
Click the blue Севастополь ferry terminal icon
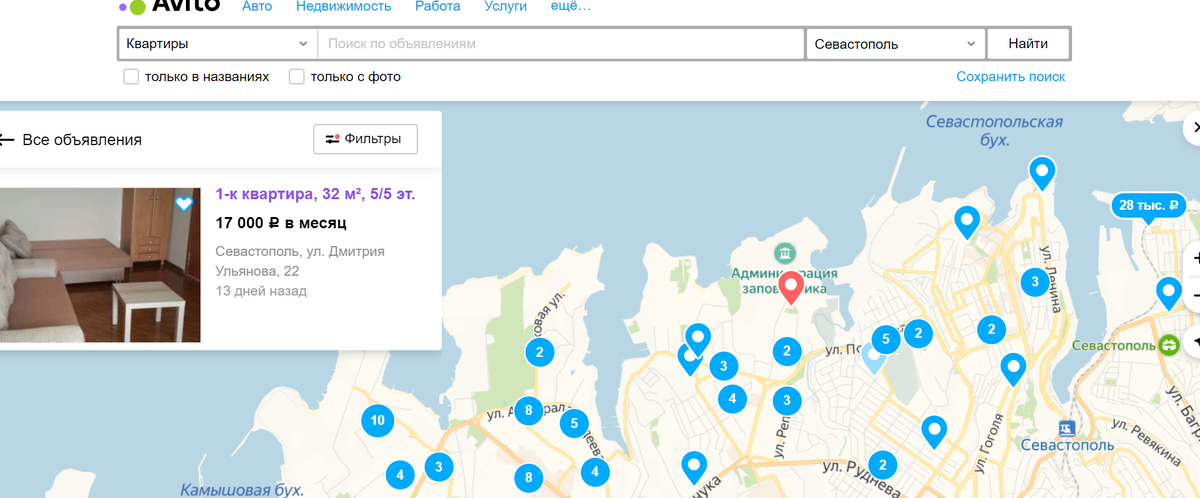1067,427
